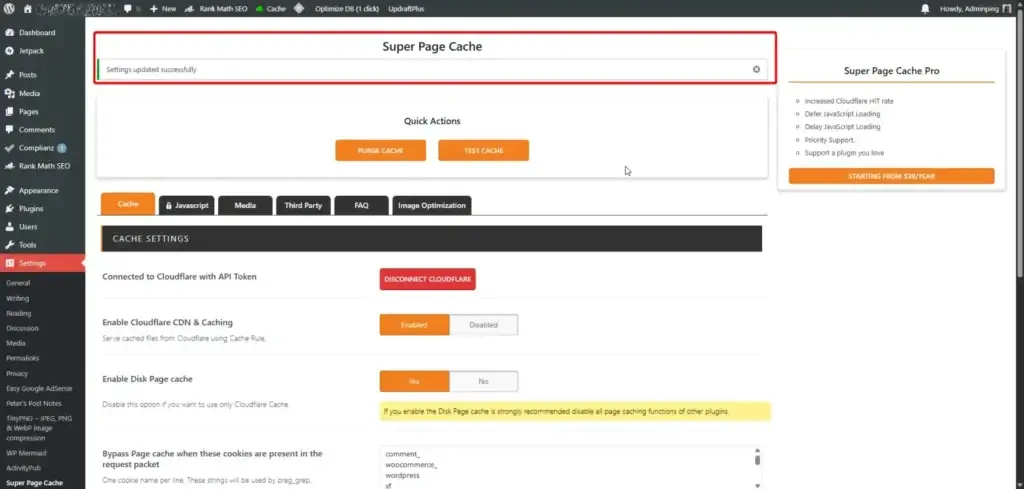Screen dimensions: 1024x489
Task: Click the Rank Math SEO chart icon in top bar
Action: point(189,8)
